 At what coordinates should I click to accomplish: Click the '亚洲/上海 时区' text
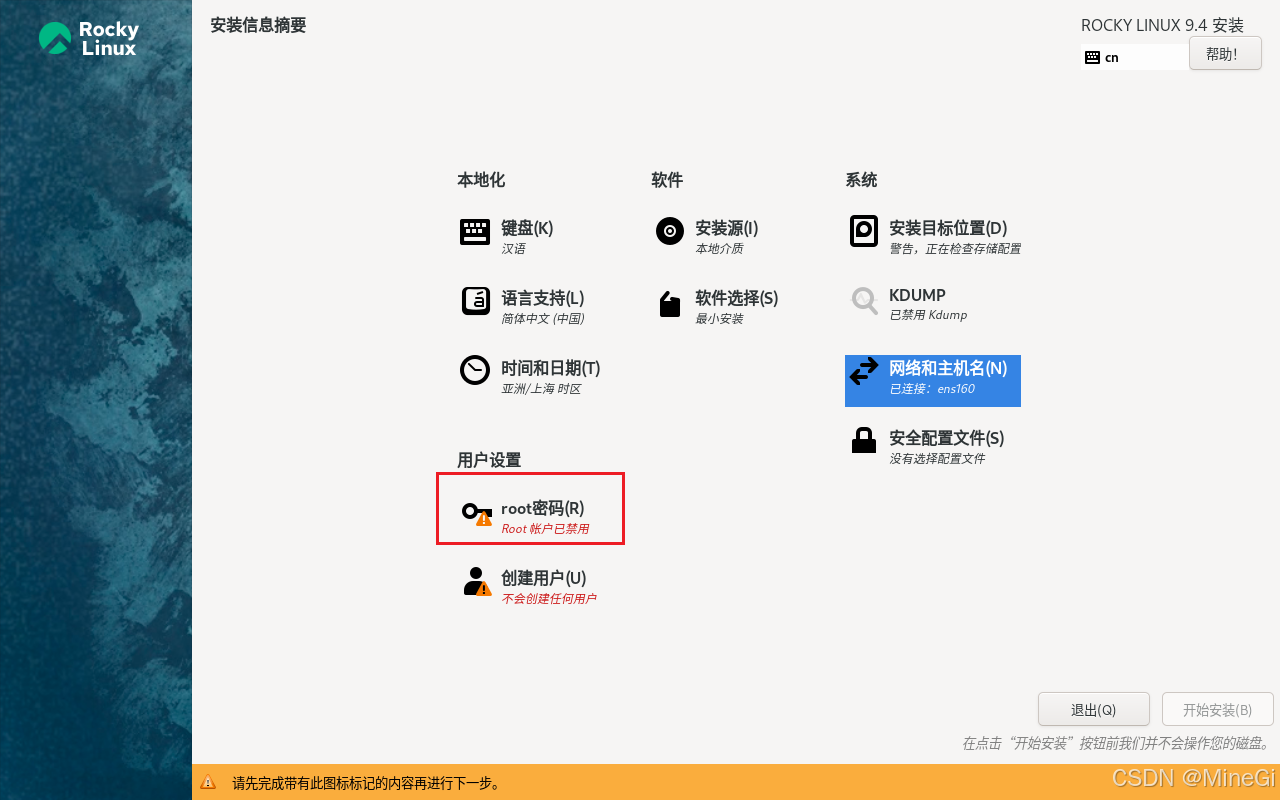tap(541, 389)
